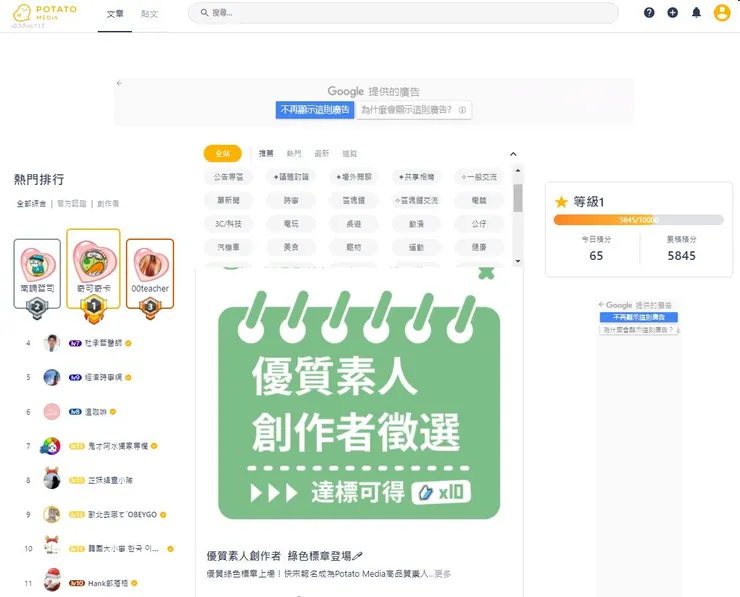Open the notifications bell
740x597 pixels.
click(x=696, y=13)
